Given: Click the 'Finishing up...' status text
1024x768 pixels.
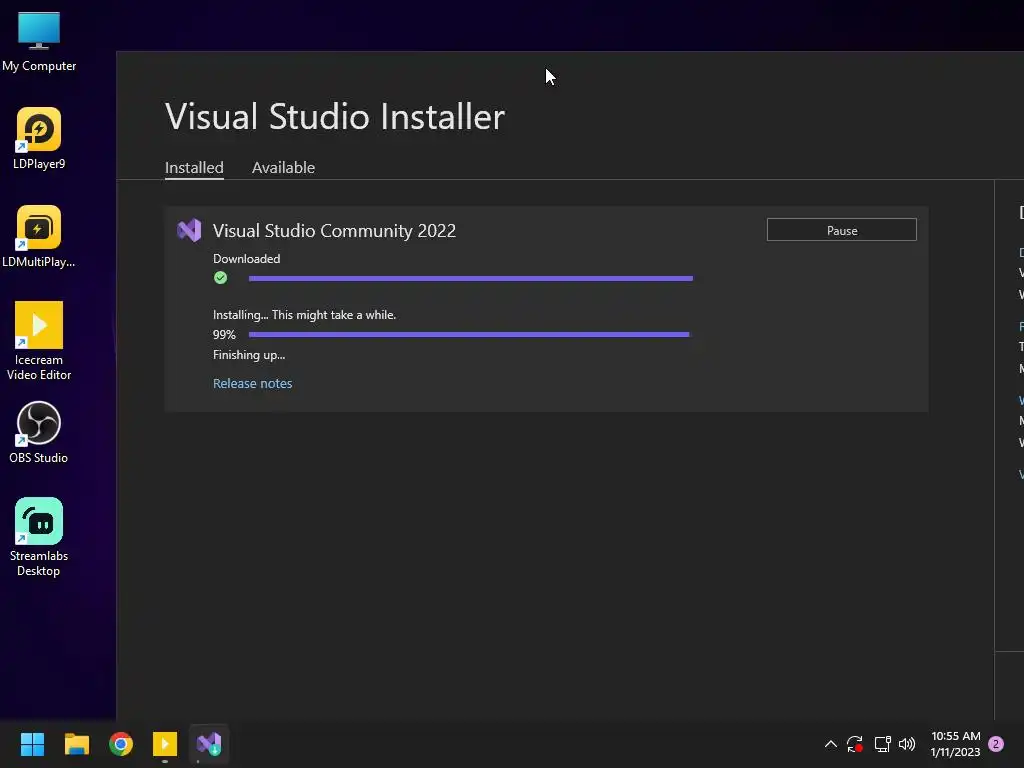Looking at the screenshot, I should tap(249, 355).
